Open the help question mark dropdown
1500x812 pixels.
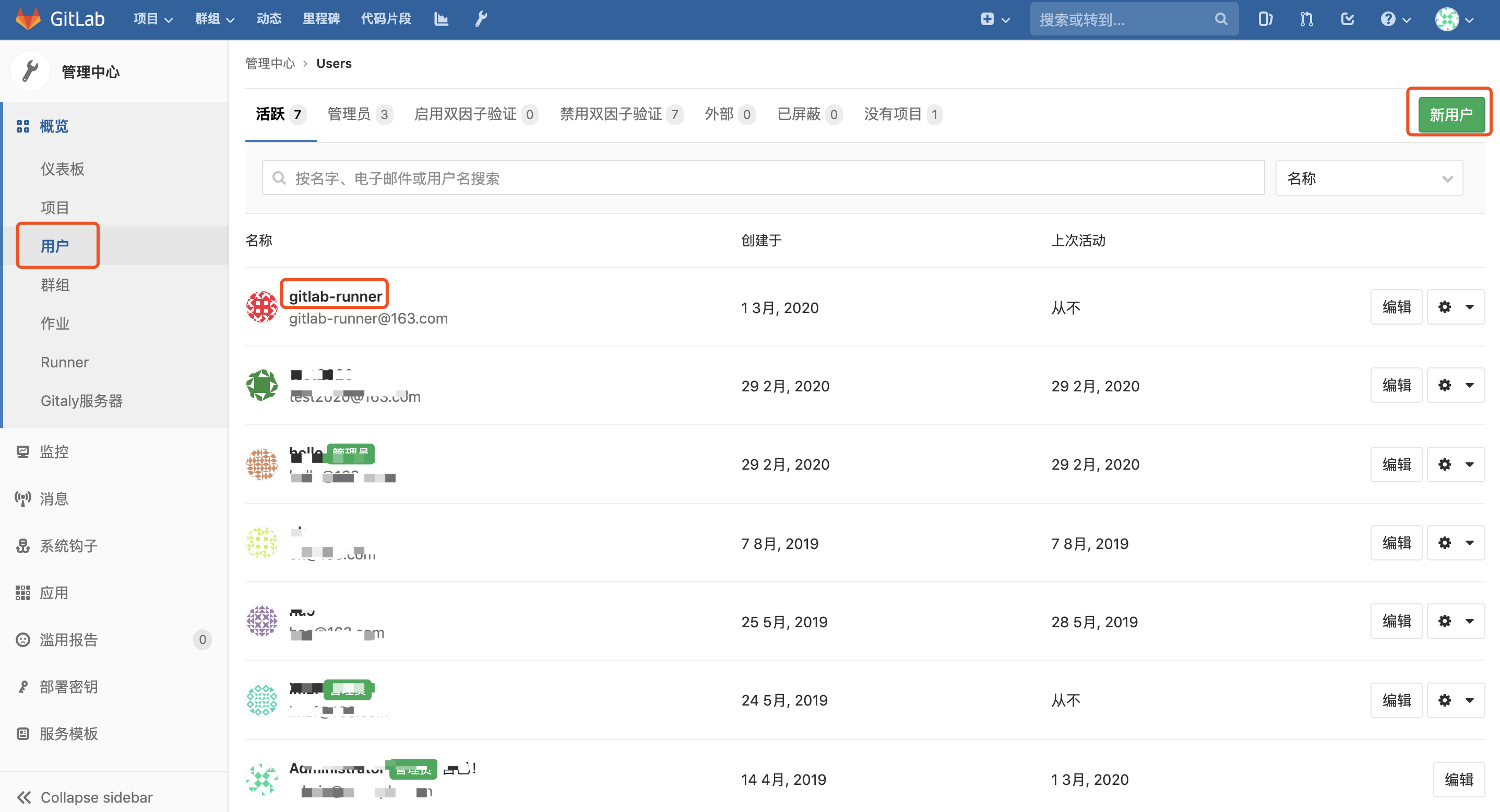click(1395, 19)
